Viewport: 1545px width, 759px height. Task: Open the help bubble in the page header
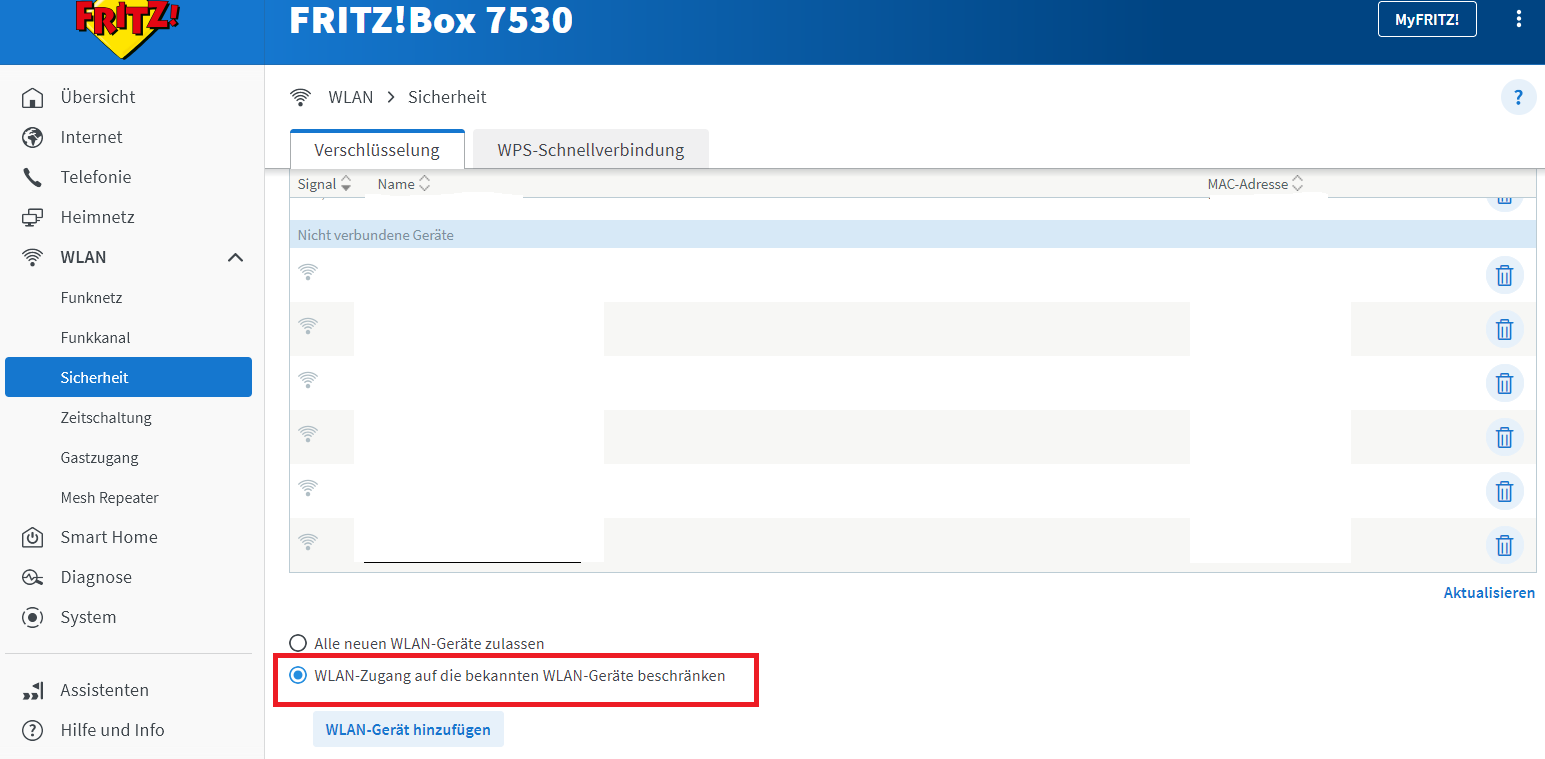pos(1518,97)
